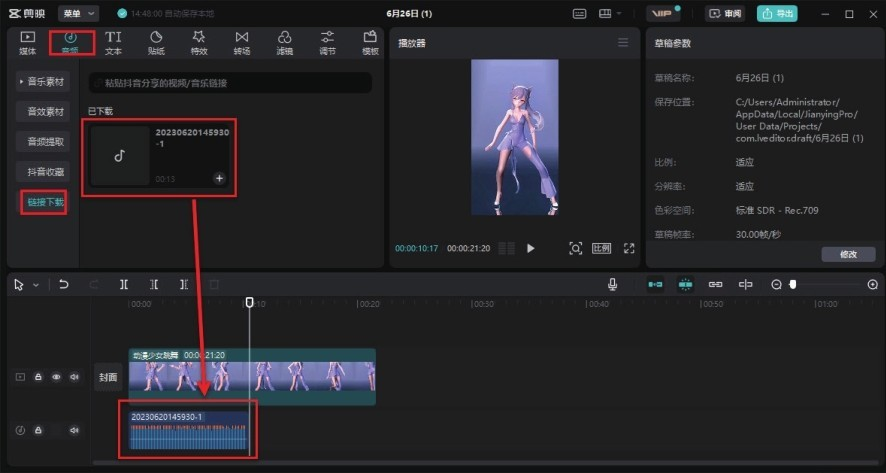Screen dimensions: 886x473
Task: Click the 审阅 review button
Action: pyautogui.click(x=725, y=14)
